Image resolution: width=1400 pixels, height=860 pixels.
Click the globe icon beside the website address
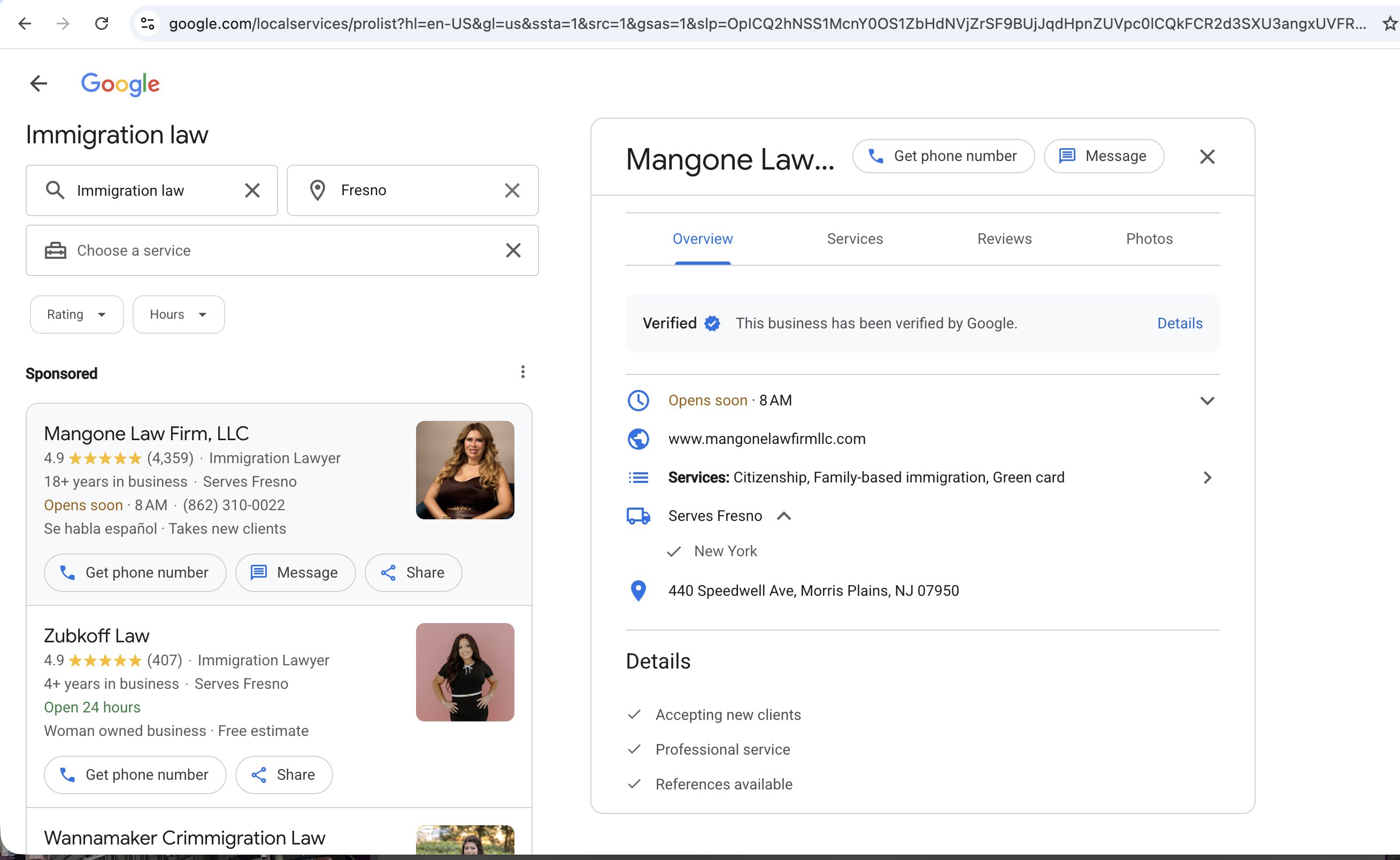click(639, 439)
